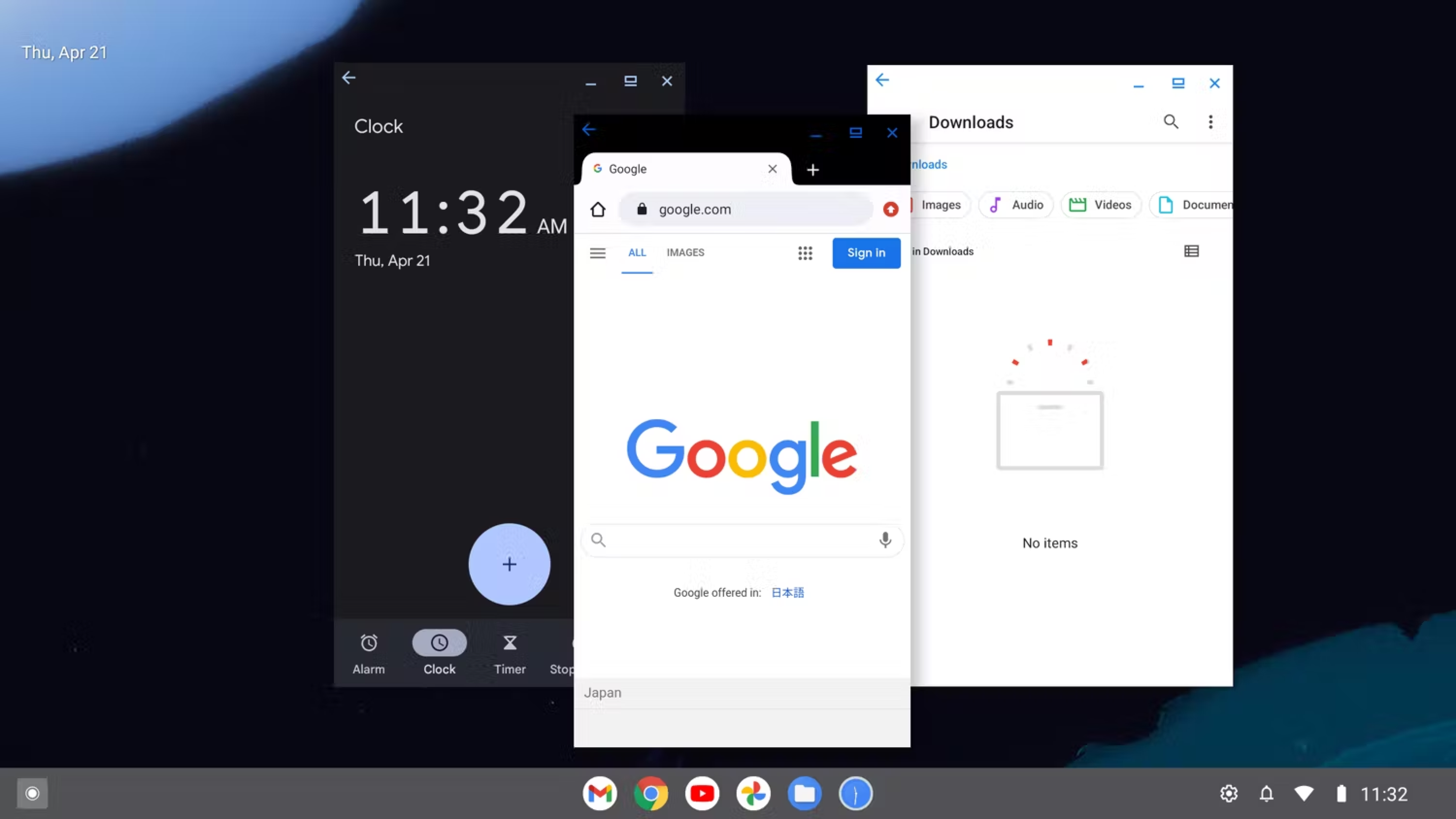
Task: Toggle ALL search filter in Google
Action: [637, 252]
